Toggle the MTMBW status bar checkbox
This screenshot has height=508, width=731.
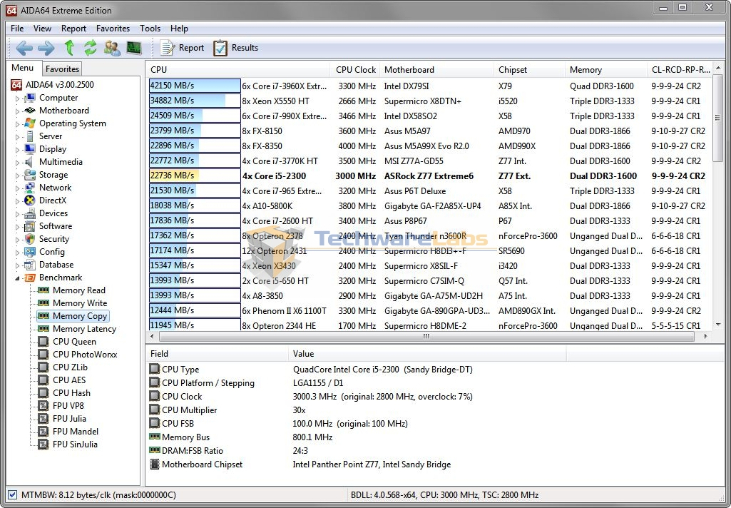(x=13, y=494)
